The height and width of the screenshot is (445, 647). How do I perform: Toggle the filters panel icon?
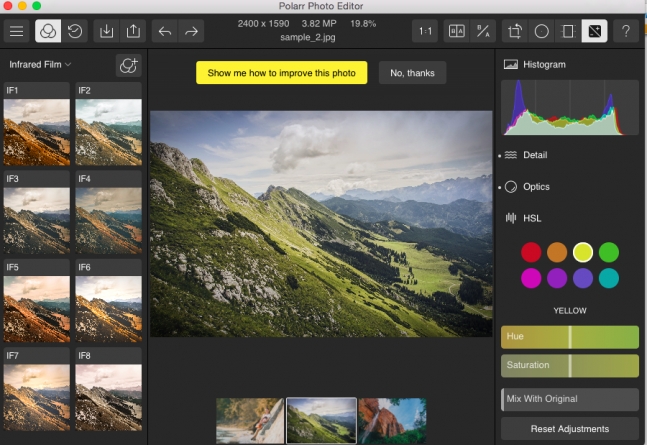[x=48, y=31]
